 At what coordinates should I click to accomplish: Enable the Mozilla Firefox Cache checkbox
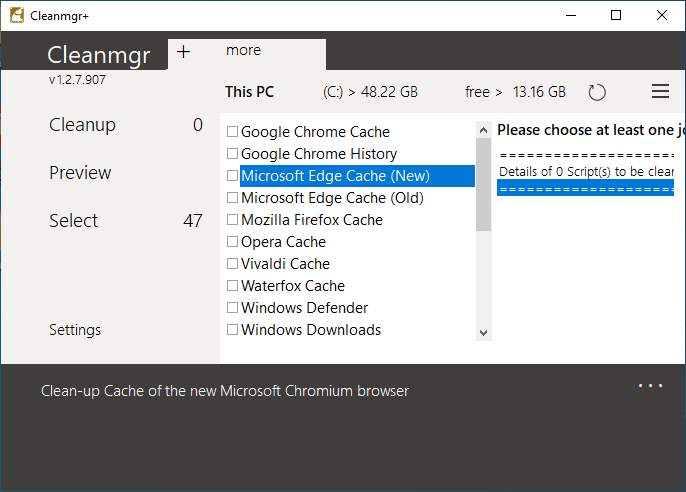coord(232,220)
